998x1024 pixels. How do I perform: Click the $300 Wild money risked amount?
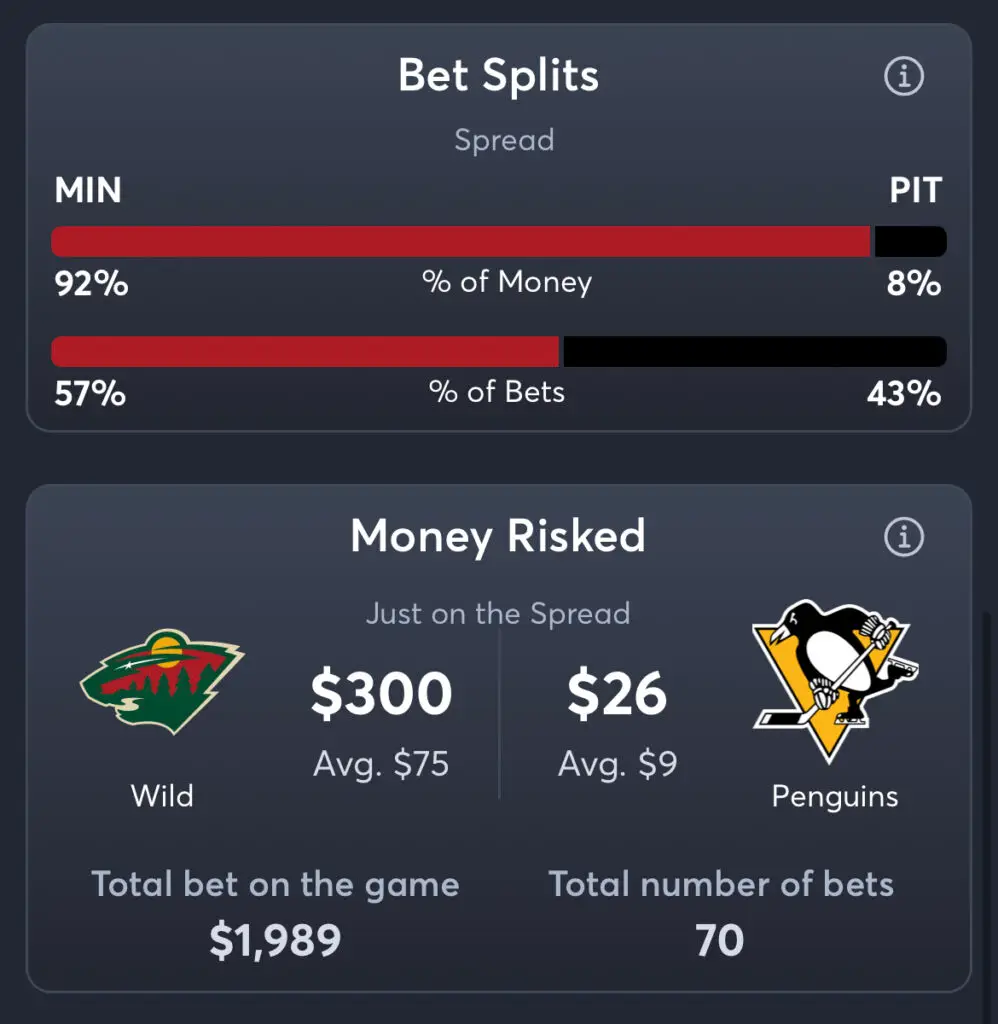(x=381, y=694)
